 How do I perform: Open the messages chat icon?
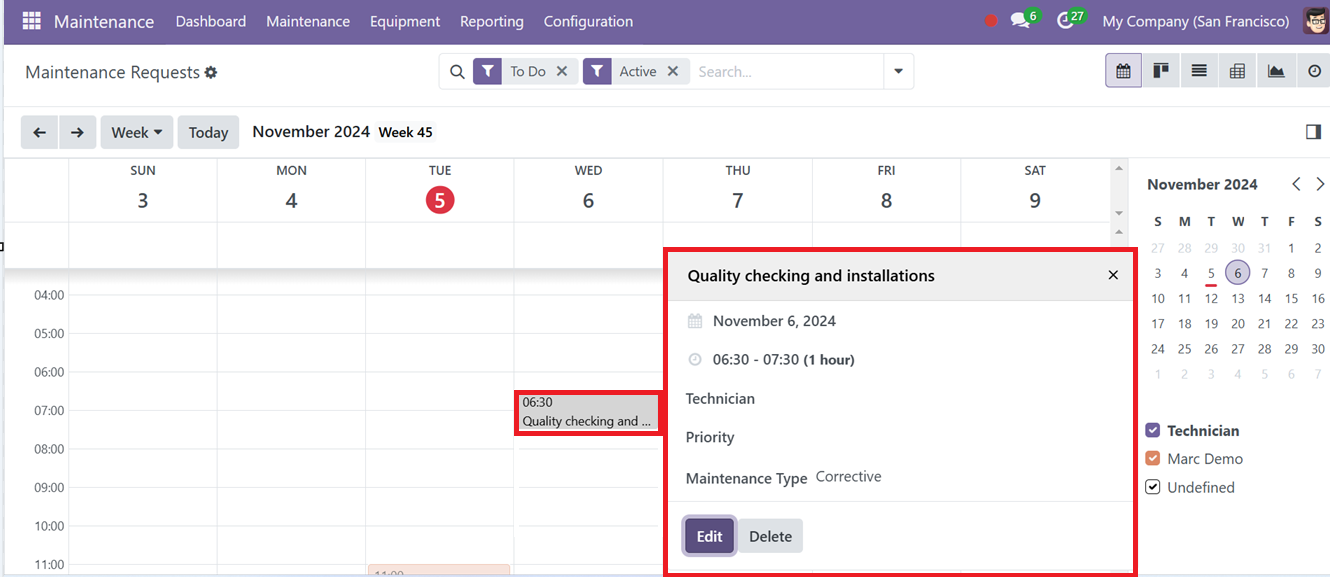[1020, 20]
